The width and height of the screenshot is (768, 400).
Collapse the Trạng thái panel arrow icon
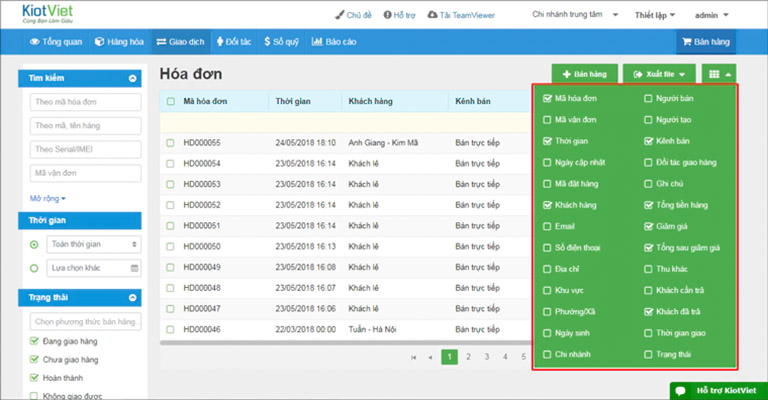[132, 298]
